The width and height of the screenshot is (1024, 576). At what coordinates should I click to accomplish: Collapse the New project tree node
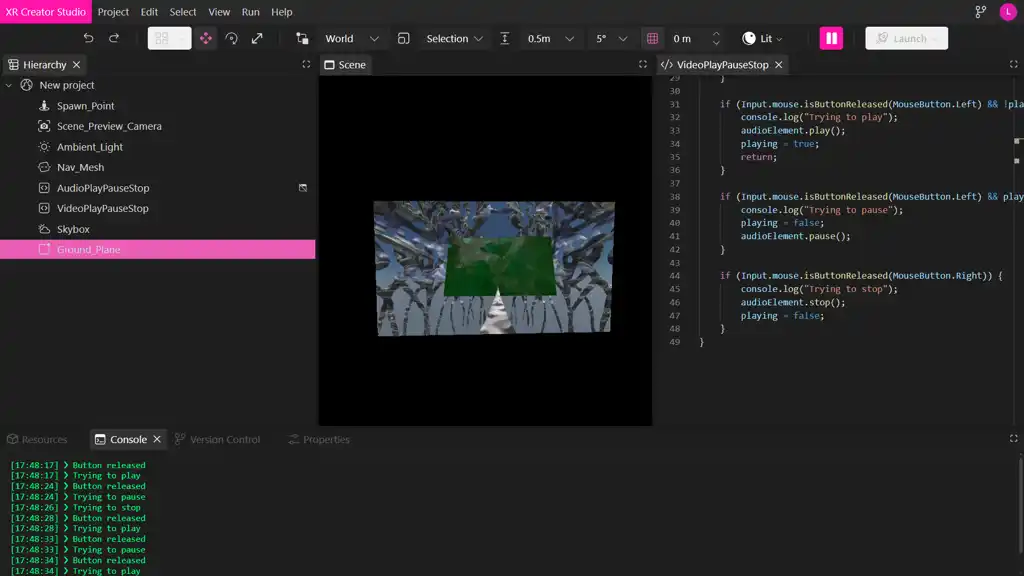pos(9,85)
